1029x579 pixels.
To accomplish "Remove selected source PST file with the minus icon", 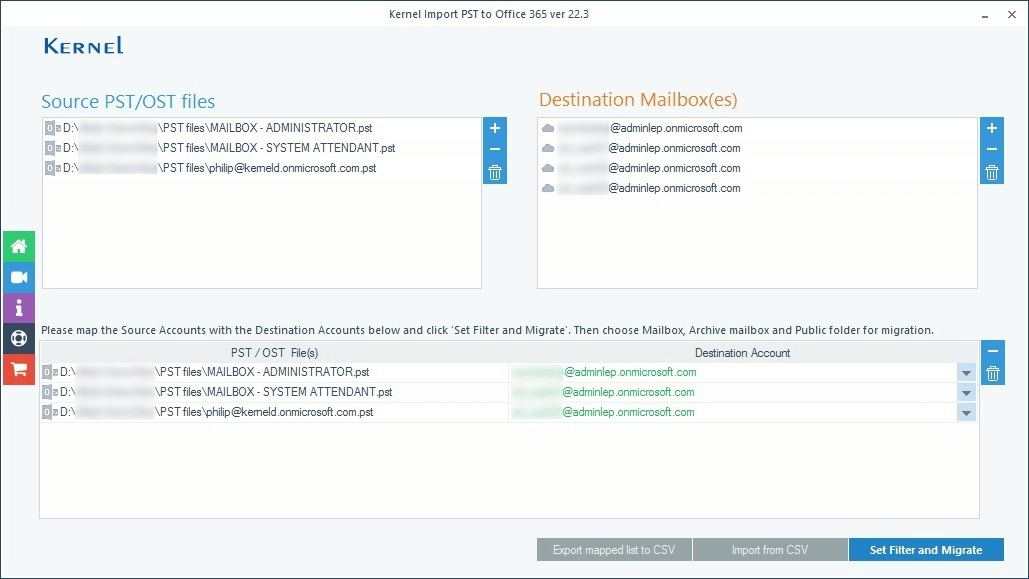I will pyautogui.click(x=495, y=150).
